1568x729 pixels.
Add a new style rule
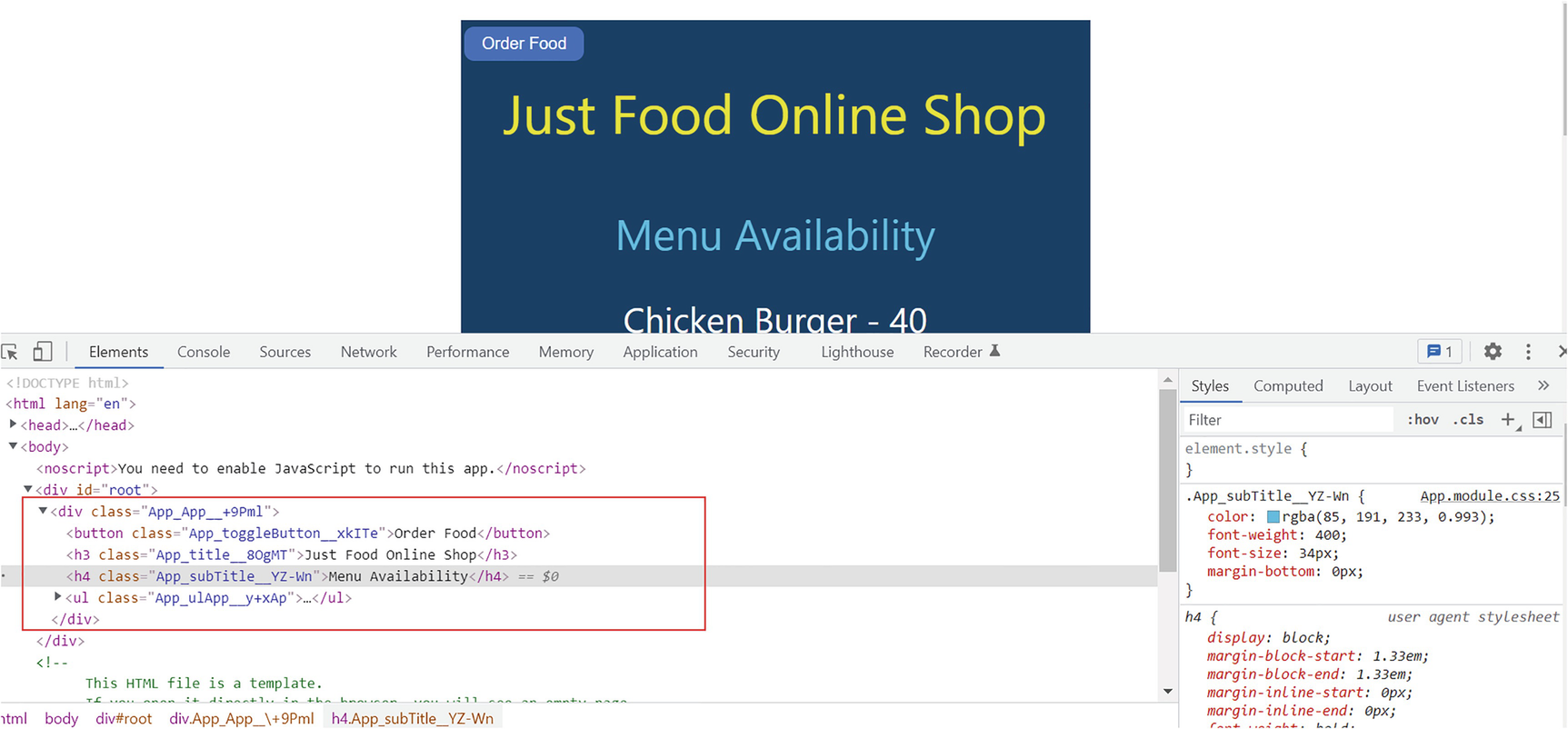click(x=1509, y=420)
